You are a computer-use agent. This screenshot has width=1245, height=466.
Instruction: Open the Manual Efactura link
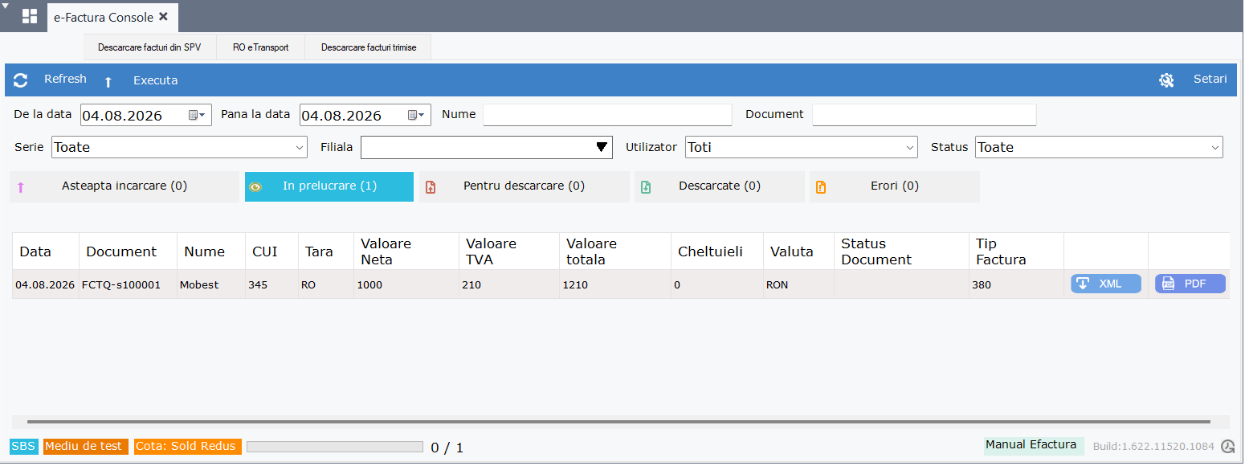click(1031, 445)
